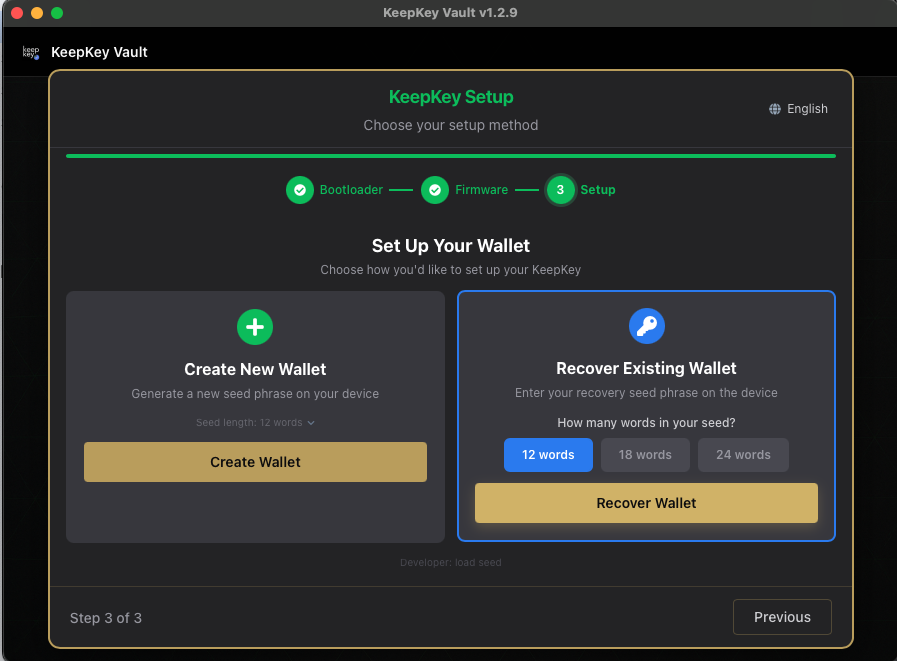Select the 24 words seed option

point(743,454)
